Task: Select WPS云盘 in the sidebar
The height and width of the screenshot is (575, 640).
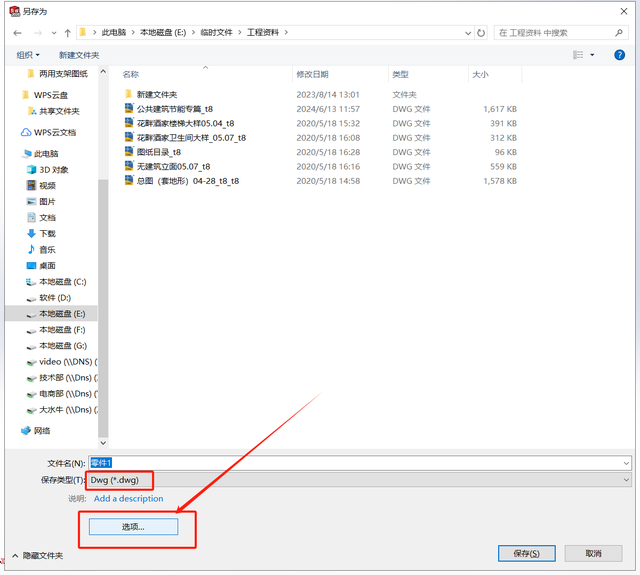Action: tap(50, 95)
